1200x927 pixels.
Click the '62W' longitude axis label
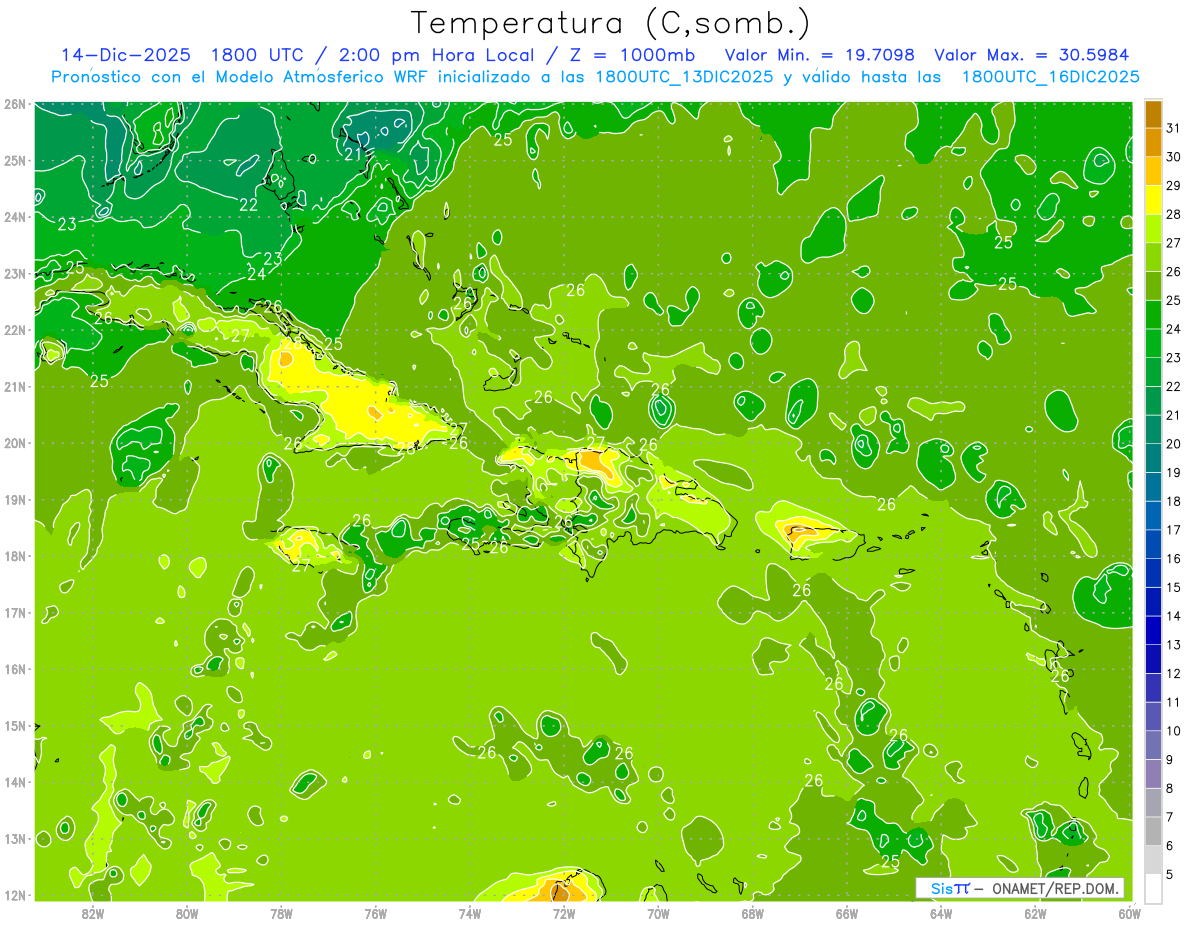click(x=1035, y=913)
